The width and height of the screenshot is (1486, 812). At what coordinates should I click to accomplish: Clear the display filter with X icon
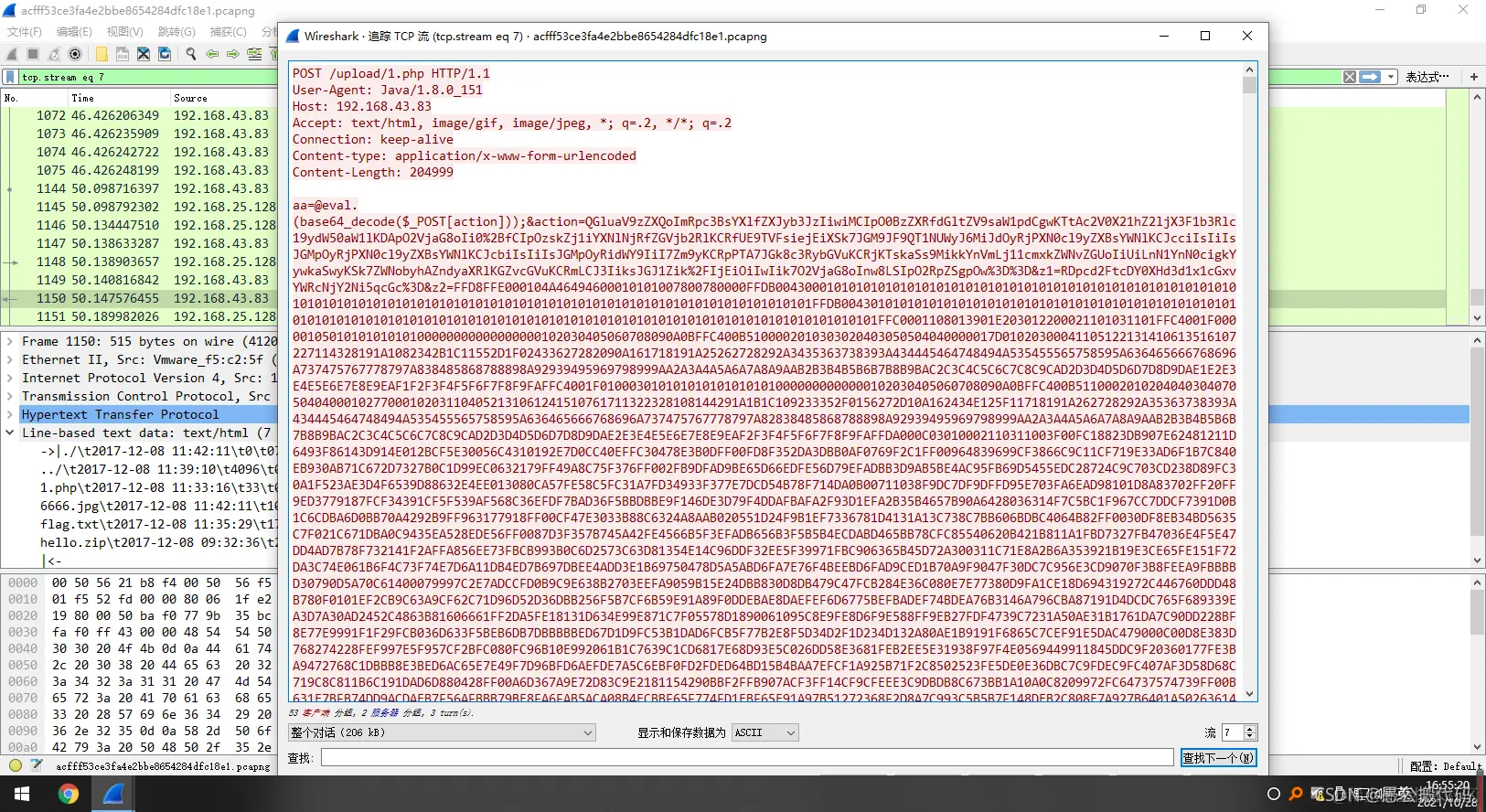1350,77
